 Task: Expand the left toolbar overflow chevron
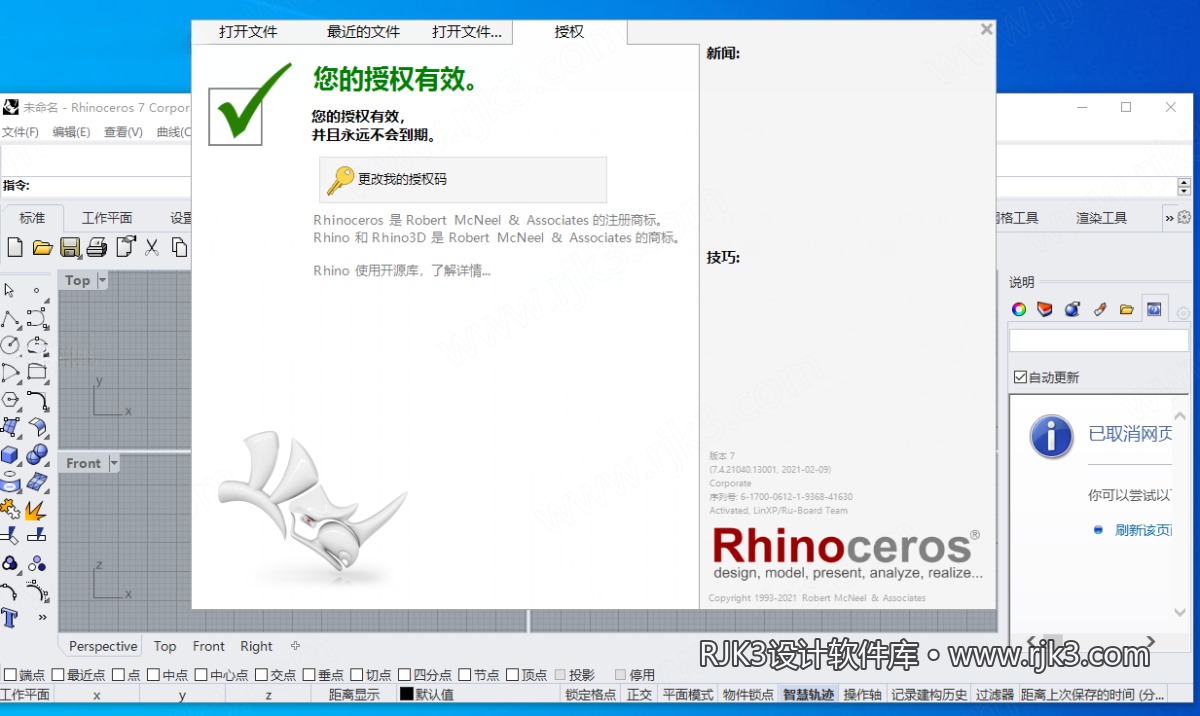click(42, 618)
